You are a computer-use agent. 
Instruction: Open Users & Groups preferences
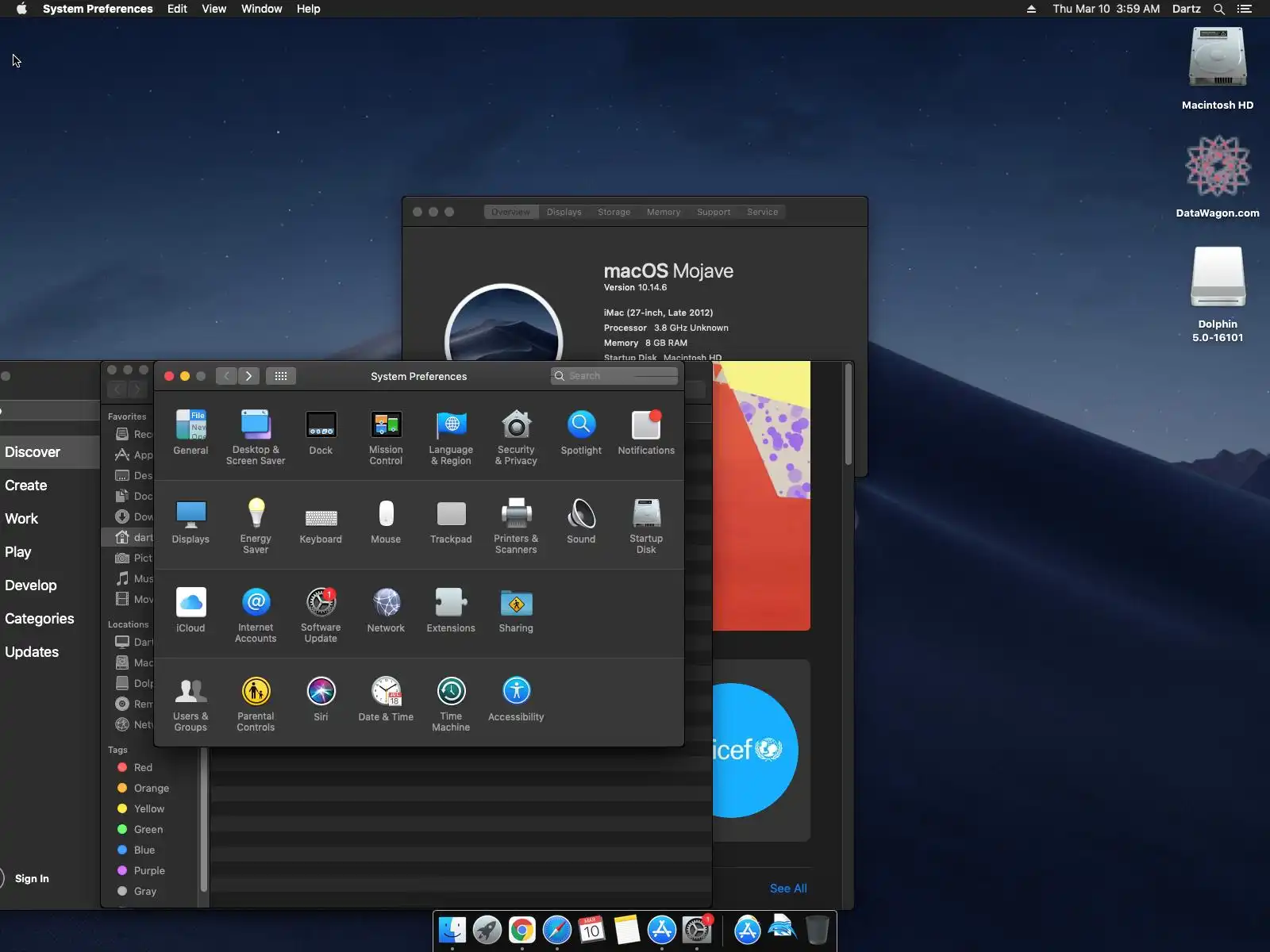[190, 704]
